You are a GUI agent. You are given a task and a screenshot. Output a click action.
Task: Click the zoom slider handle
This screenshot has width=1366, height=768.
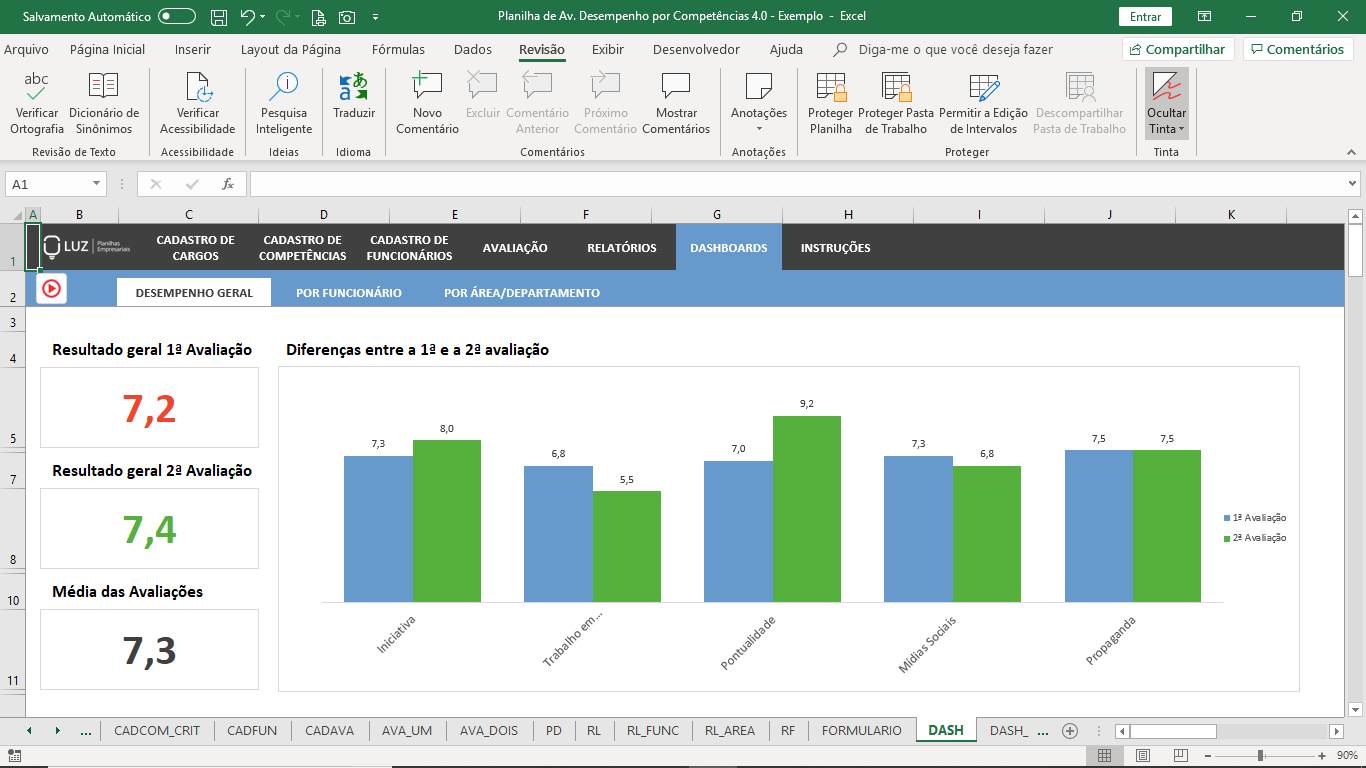point(1261,756)
